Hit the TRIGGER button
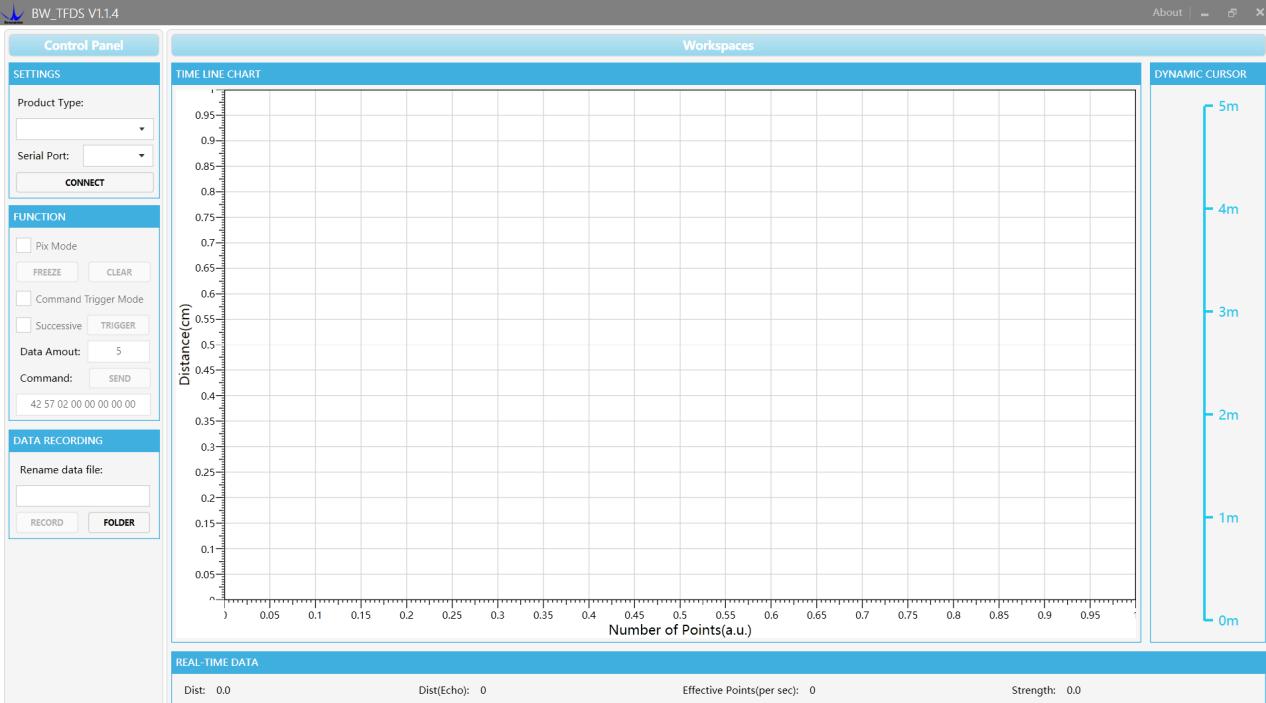Viewport: 1266px width, 703px height. point(119,325)
